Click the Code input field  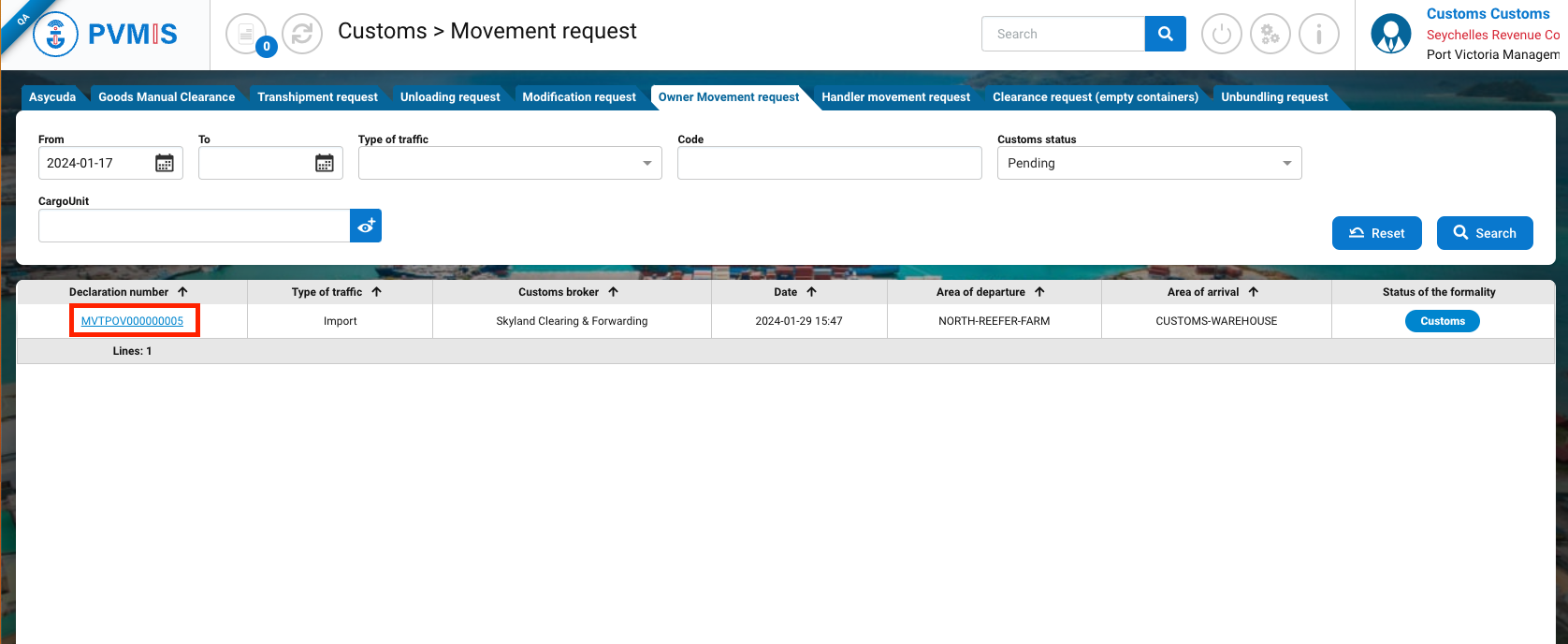[829, 163]
